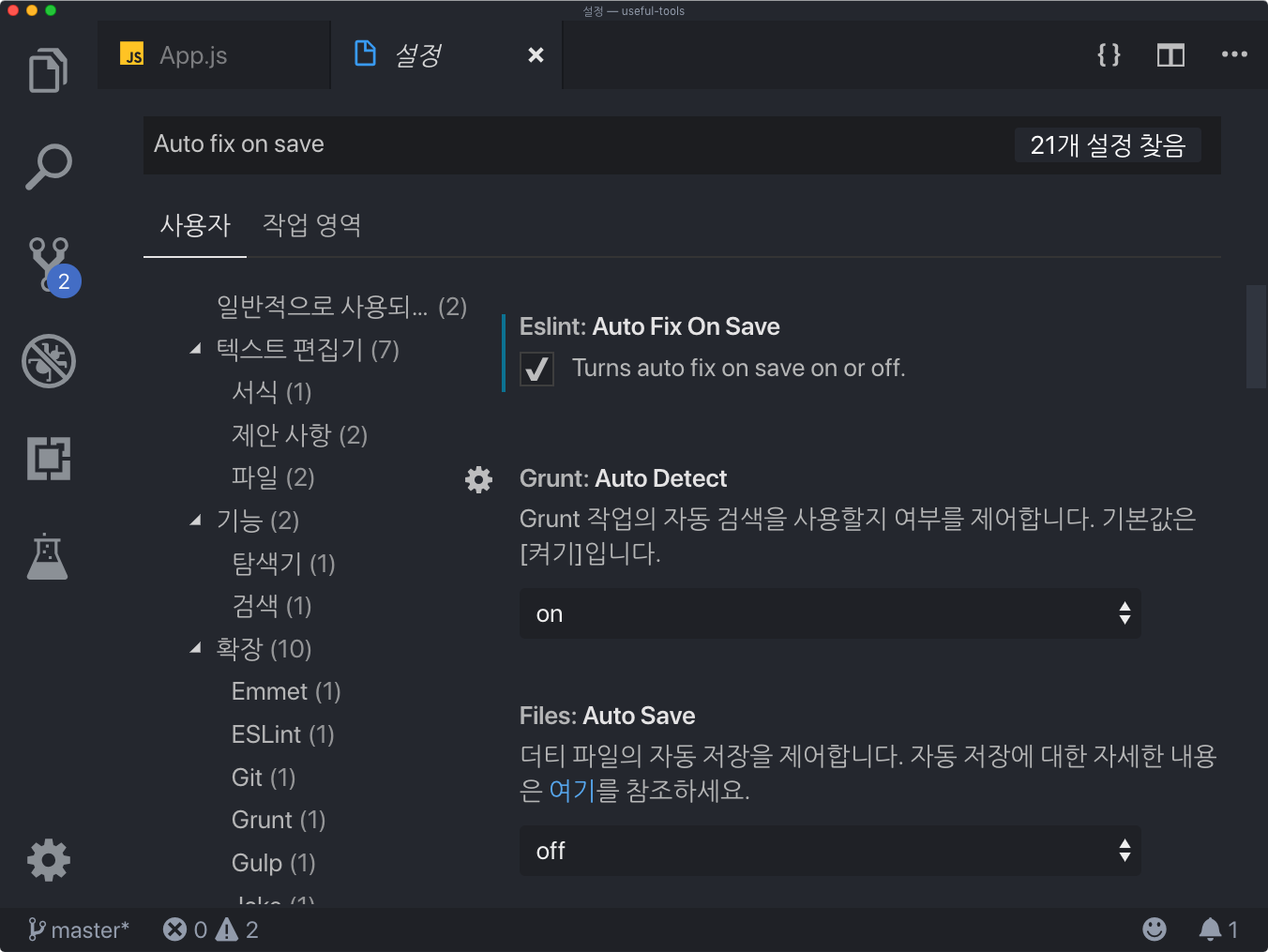Select ESLint (1) in the settings tree
This screenshot has height=952, width=1268.
coord(282,734)
